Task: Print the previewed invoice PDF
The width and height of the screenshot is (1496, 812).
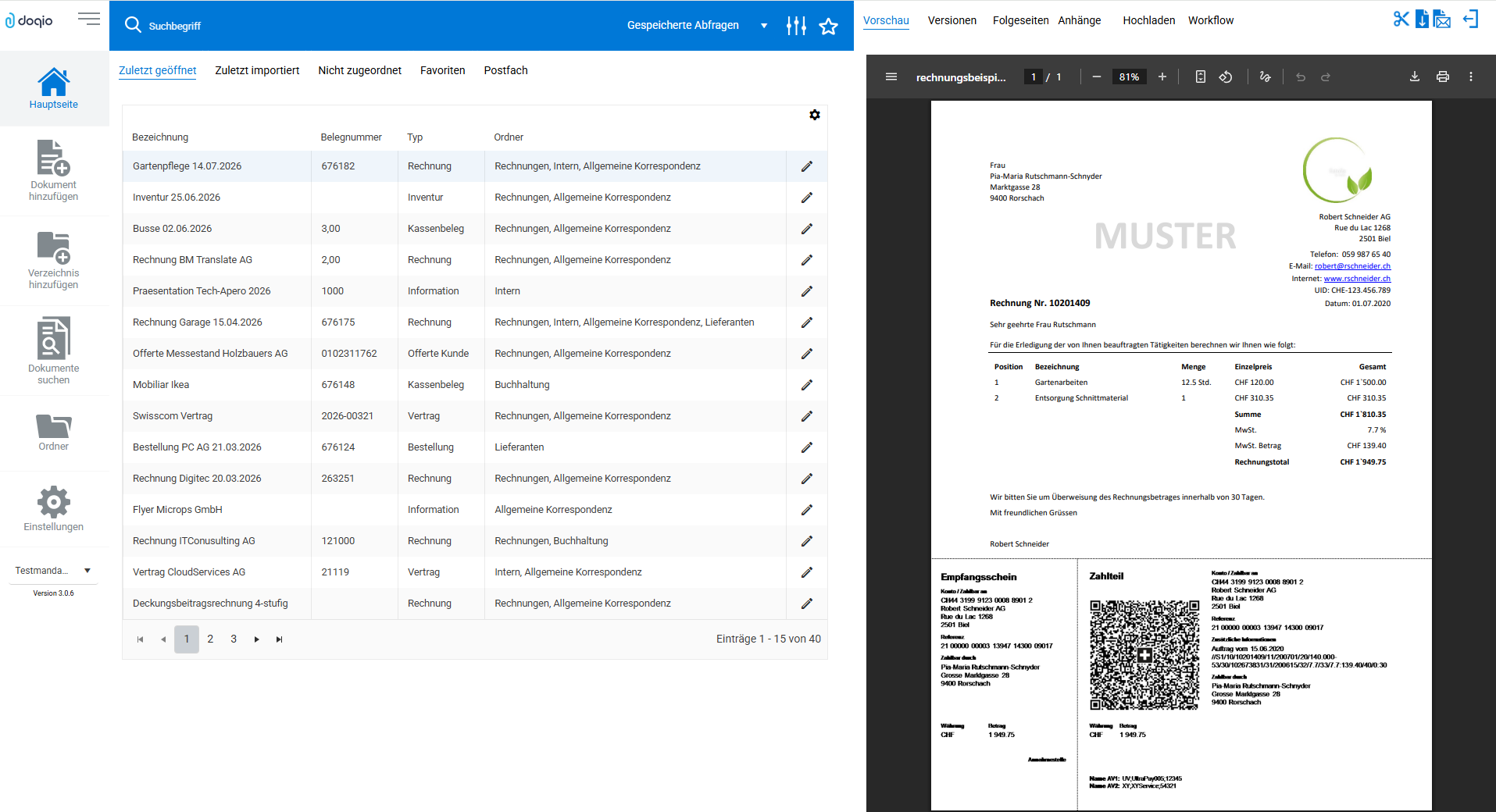Action: (1442, 77)
